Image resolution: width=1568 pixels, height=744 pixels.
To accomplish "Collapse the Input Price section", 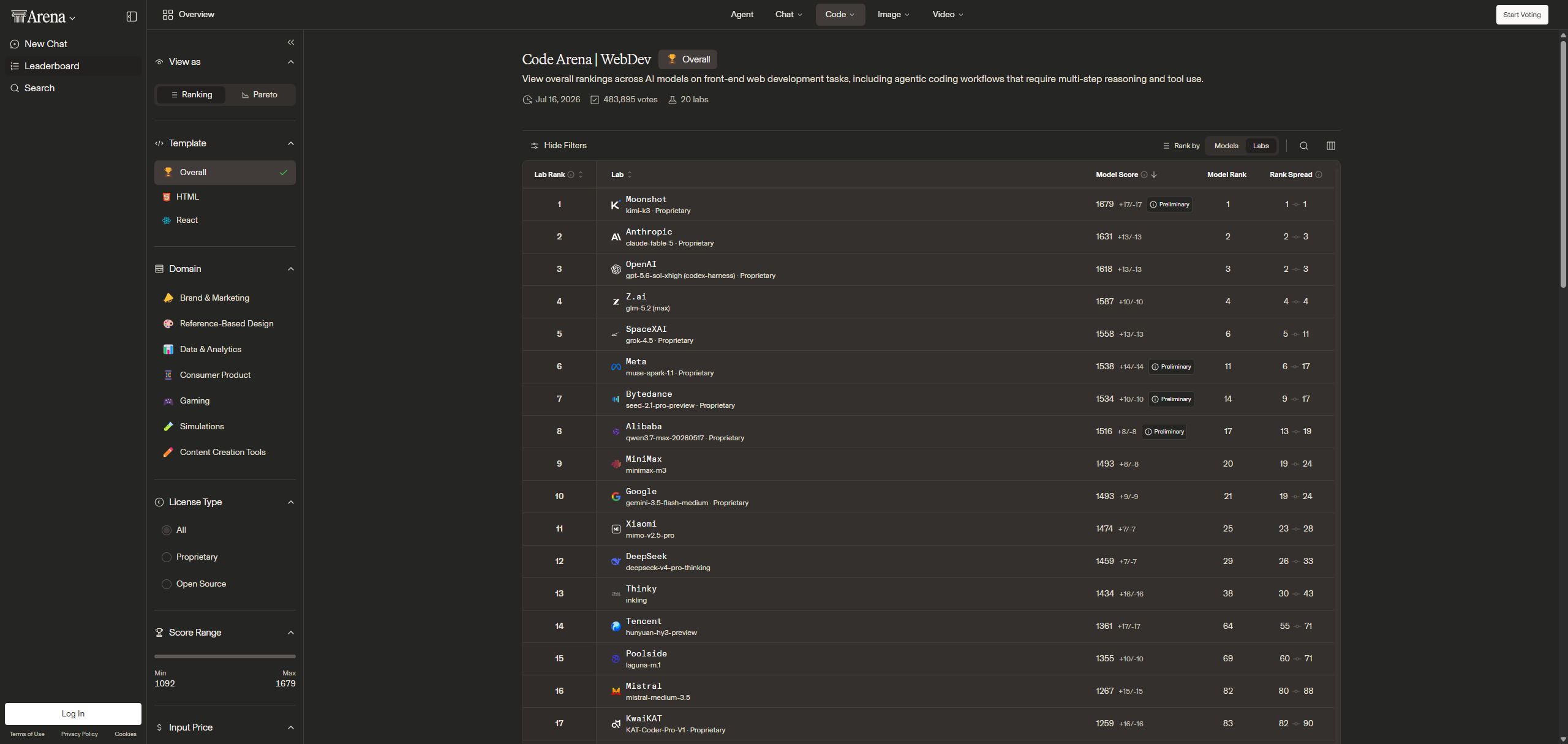I will click(291, 727).
